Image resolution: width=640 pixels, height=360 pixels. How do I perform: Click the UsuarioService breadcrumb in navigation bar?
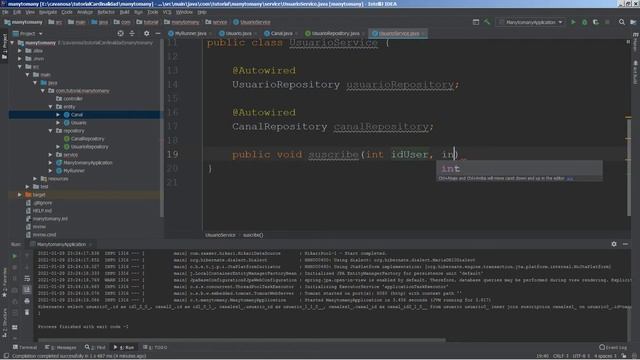252,22
